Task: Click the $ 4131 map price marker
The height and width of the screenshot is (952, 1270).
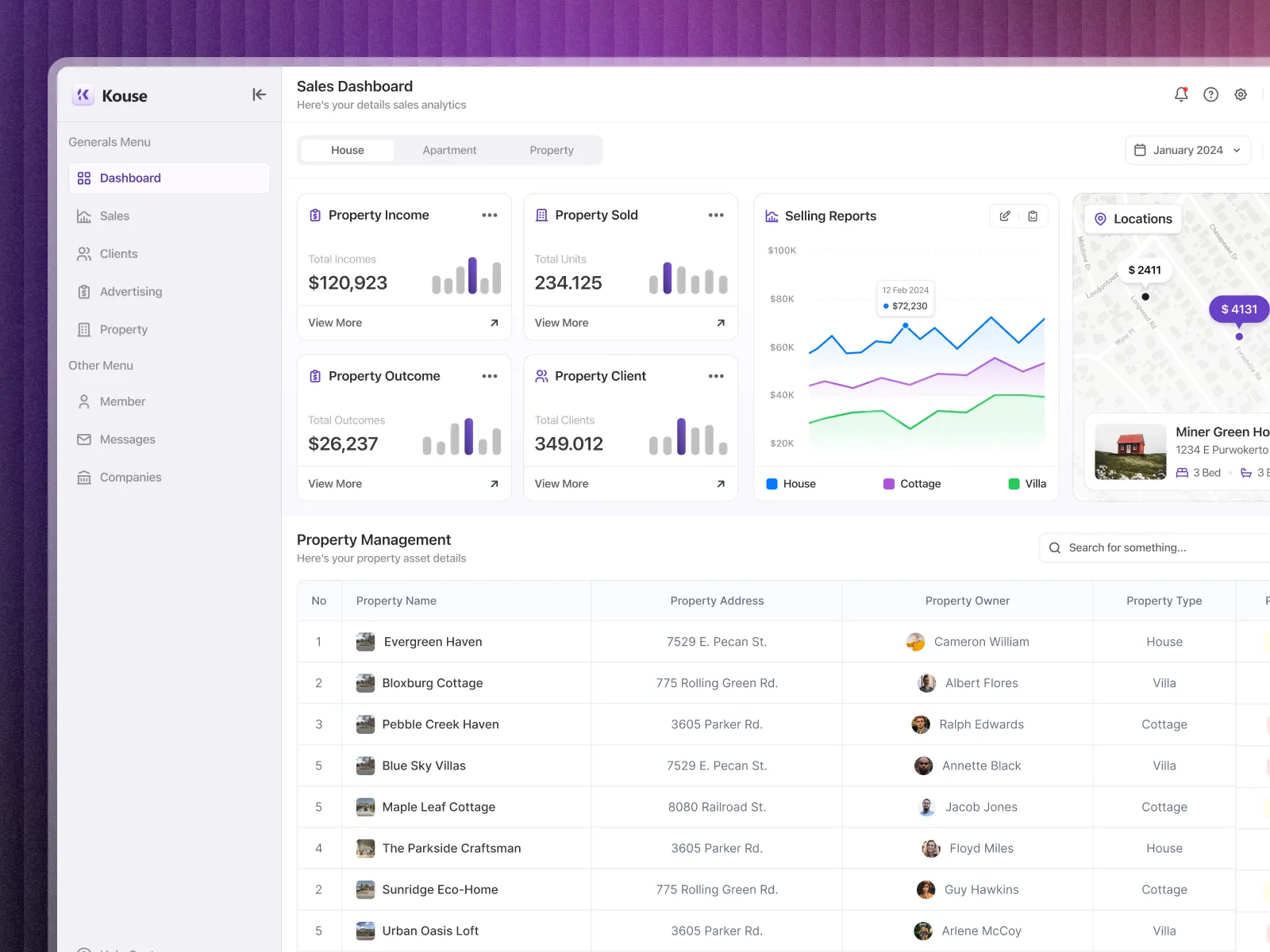Action: 1239,309
